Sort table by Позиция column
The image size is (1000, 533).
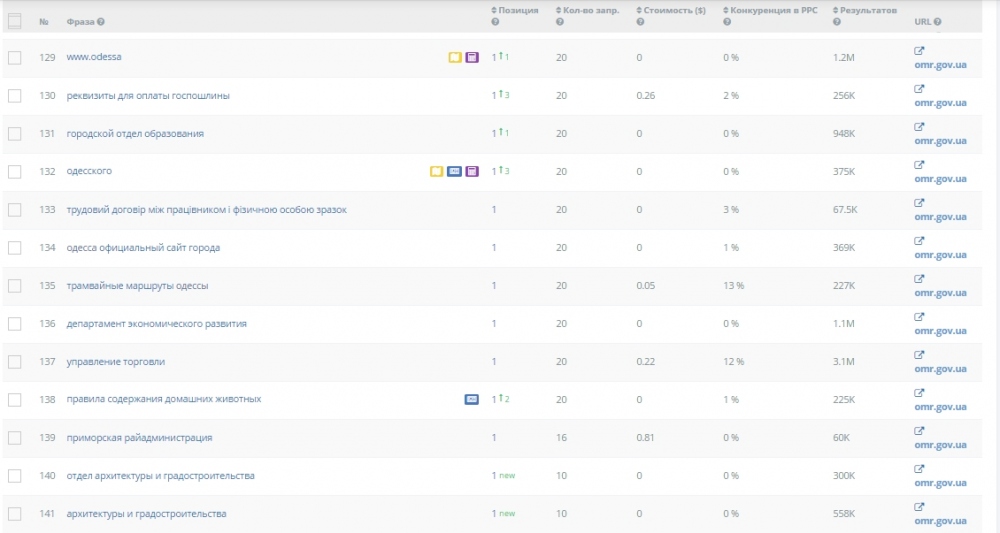(518, 10)
